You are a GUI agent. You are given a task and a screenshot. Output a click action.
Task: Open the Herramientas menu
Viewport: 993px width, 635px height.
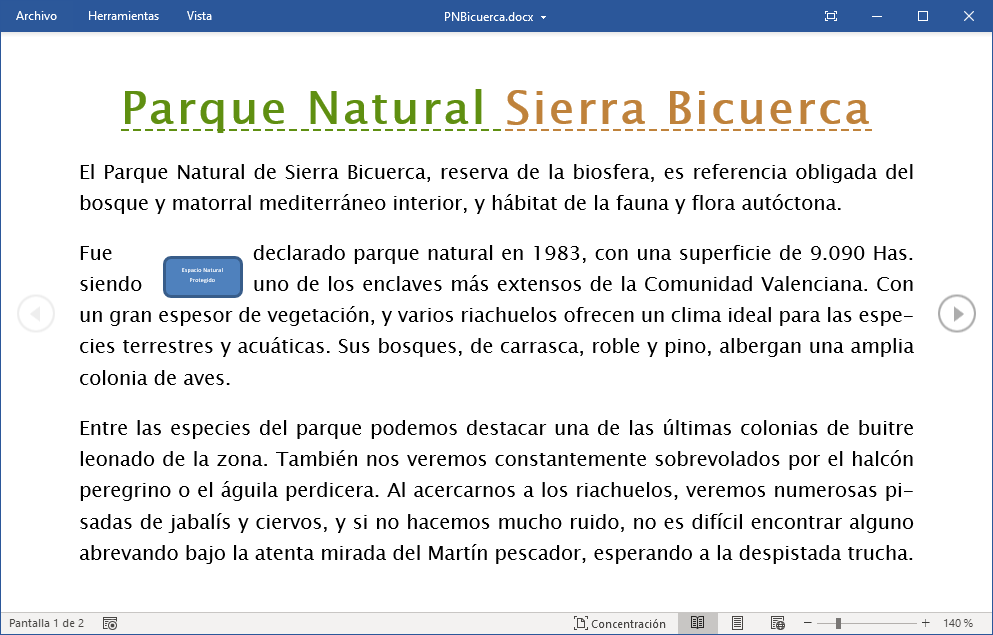click(x=123, y=16)
